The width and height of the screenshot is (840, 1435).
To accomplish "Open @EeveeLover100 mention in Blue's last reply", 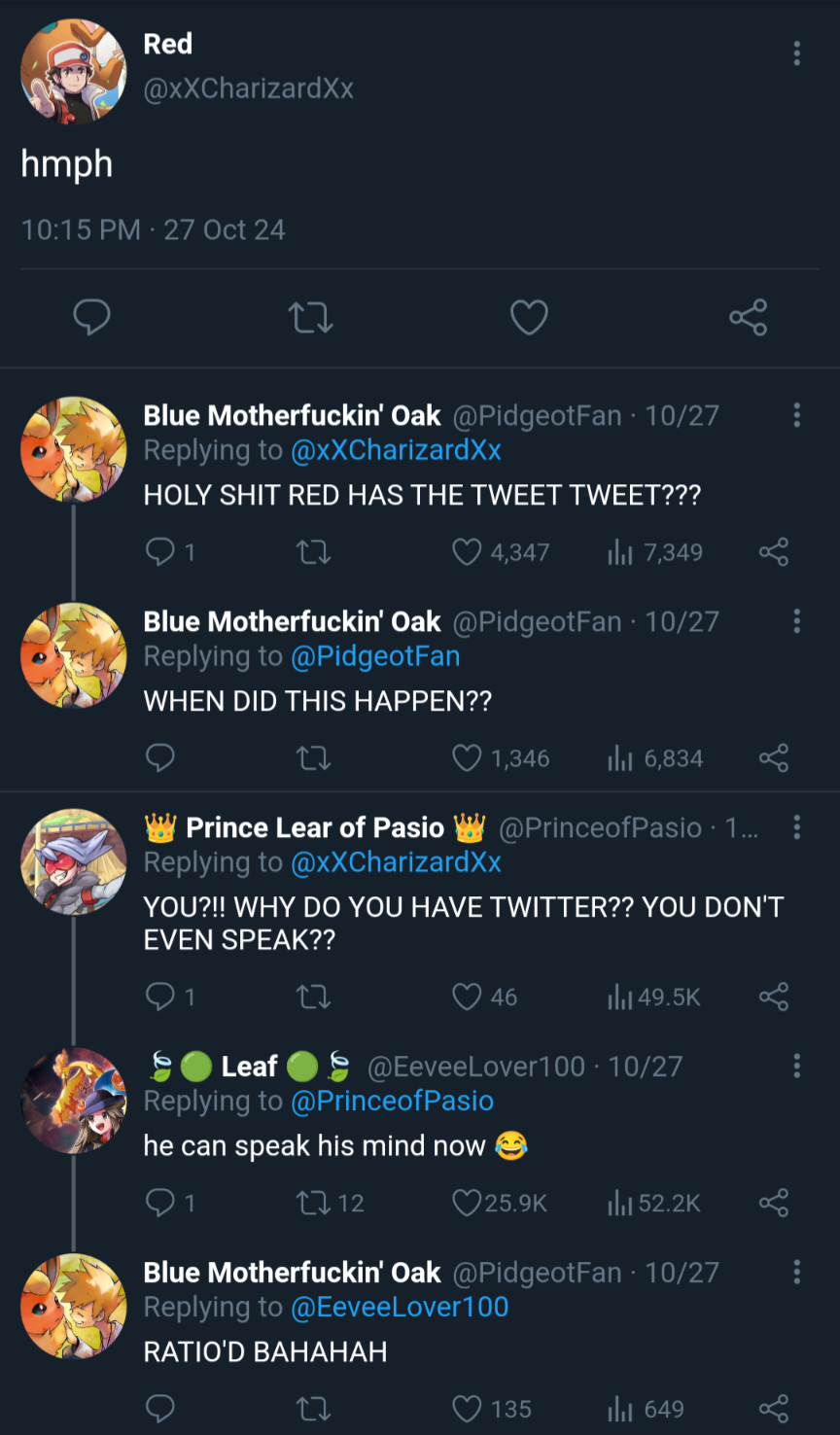I will point(400,1308).
